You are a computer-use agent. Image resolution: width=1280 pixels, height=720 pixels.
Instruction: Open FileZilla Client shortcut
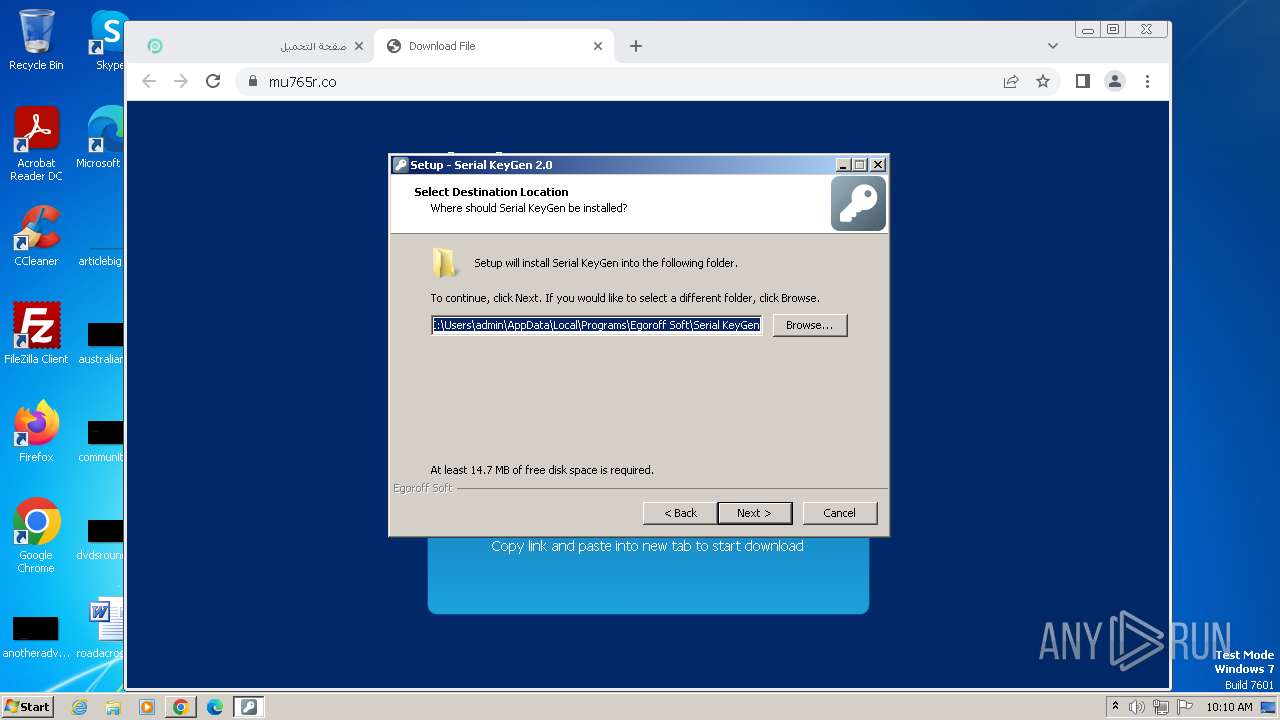(36, 333)
